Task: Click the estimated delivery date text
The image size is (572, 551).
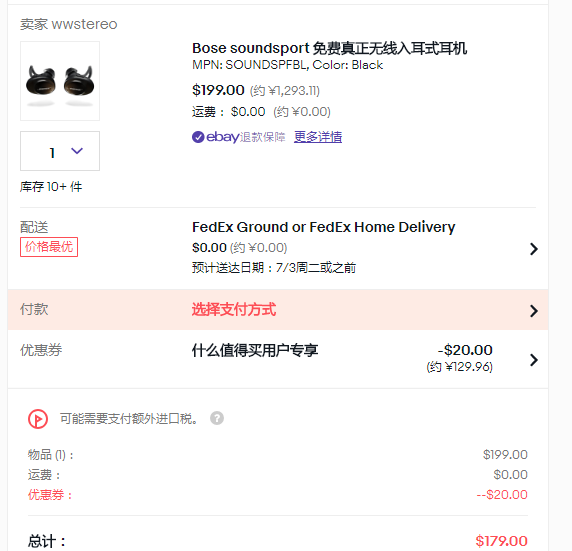Action: (x=274, y=267)
